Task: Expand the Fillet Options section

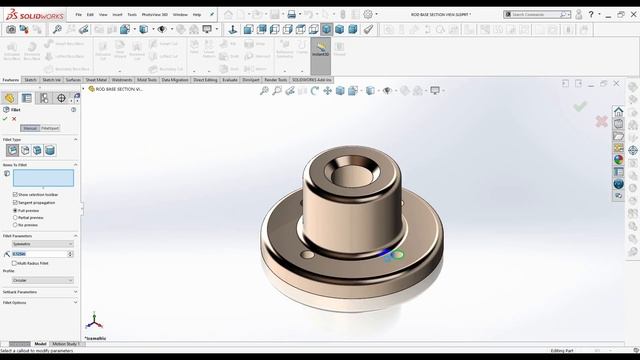Action: click(76, 302)
